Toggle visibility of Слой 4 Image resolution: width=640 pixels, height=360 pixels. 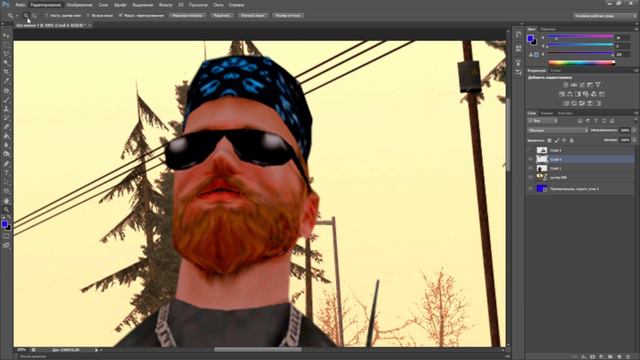[x=531, y=159]
